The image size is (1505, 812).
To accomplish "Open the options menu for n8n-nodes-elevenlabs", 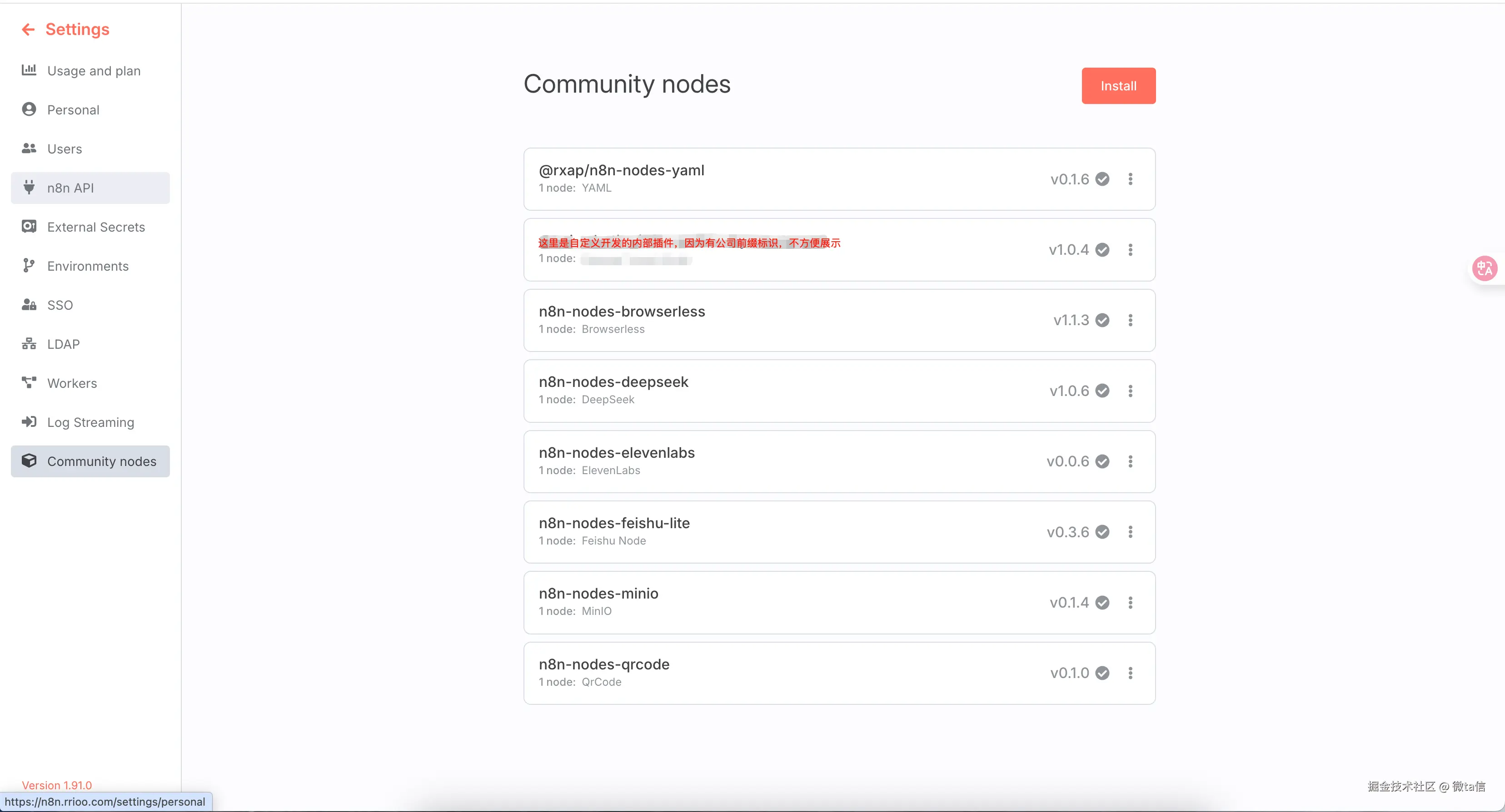I will coord(1131,461).
